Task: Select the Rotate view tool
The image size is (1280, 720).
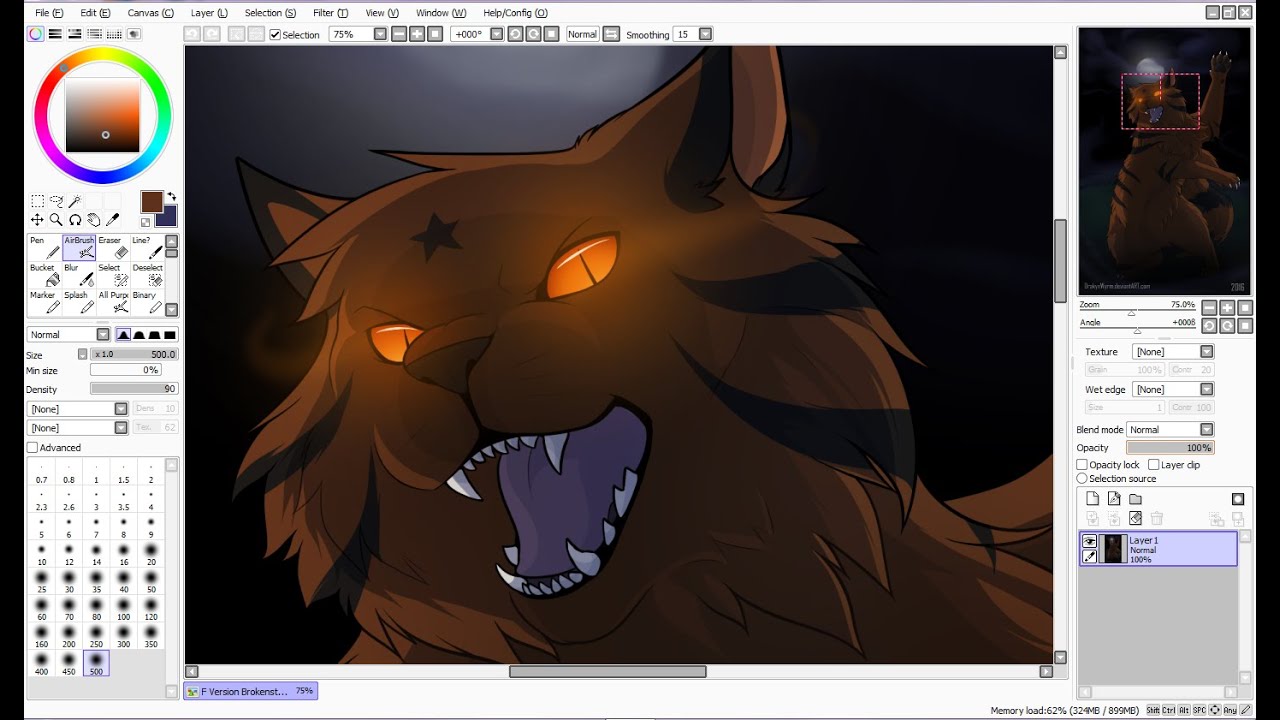Action: [x=75, y=220]
